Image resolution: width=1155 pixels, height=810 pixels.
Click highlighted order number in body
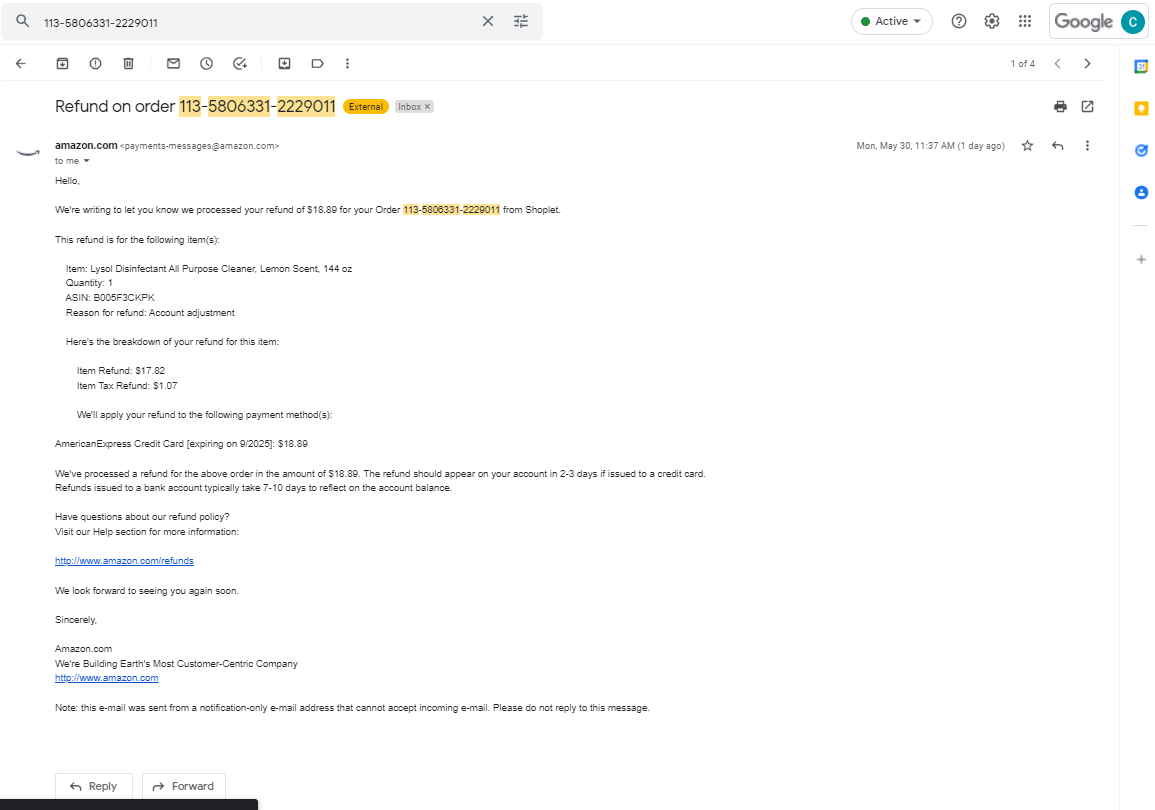[x=452, y=210]
